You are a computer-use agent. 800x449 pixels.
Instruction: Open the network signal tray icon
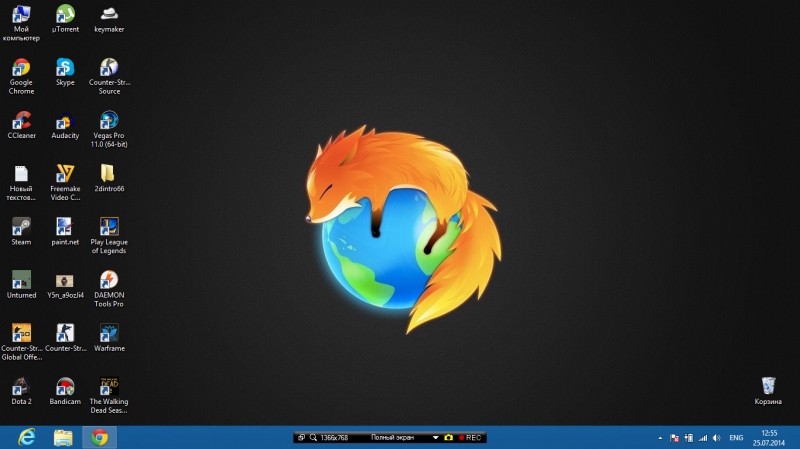(x=703, y=438)
